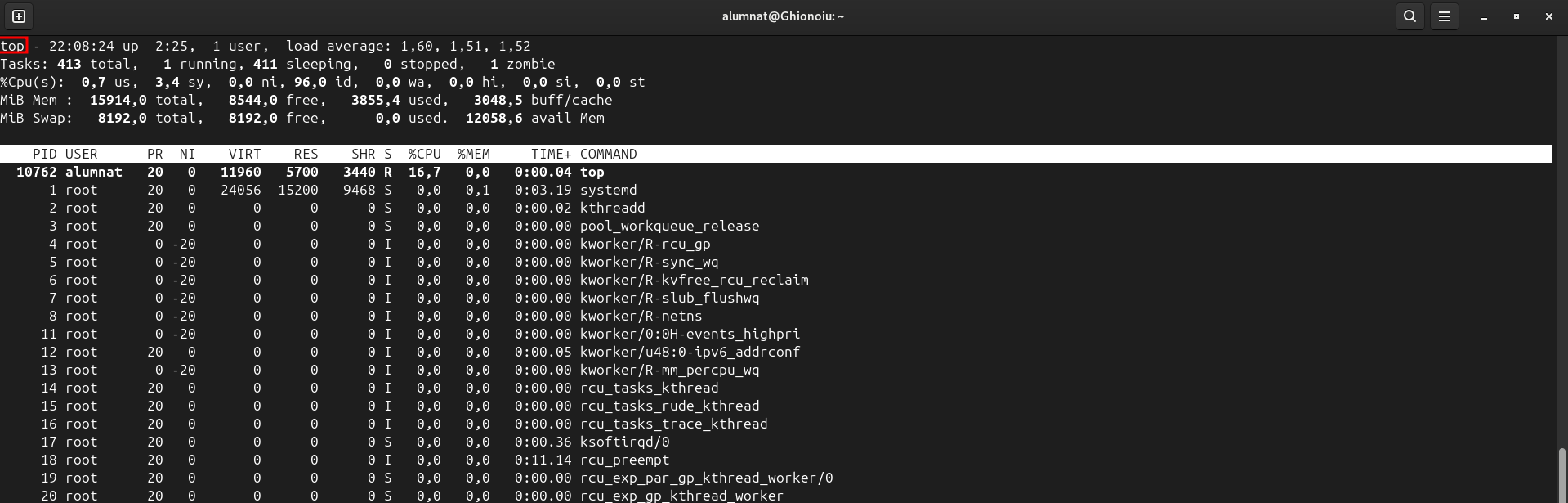Click the TIME+ column header
The height and width of the screenshot is (503, 1568).
[x=551, y=154]
